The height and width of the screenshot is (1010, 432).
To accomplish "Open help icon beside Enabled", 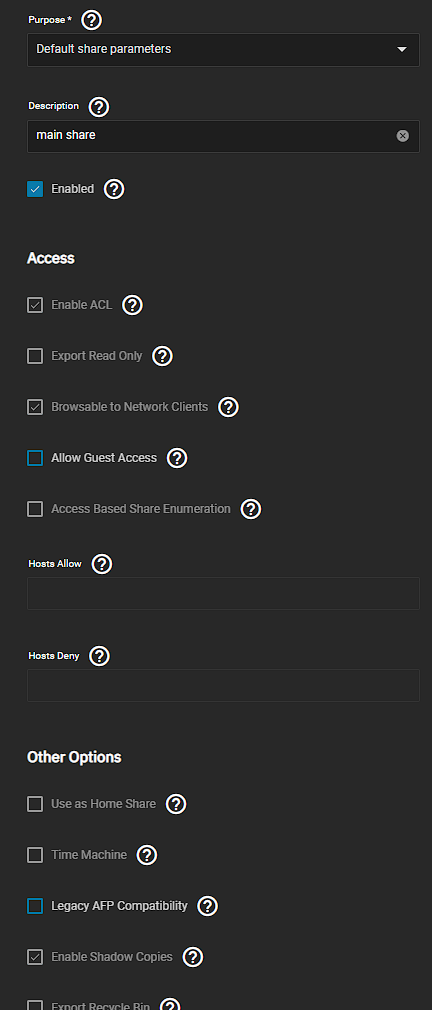I will click(x=114, y=189).
